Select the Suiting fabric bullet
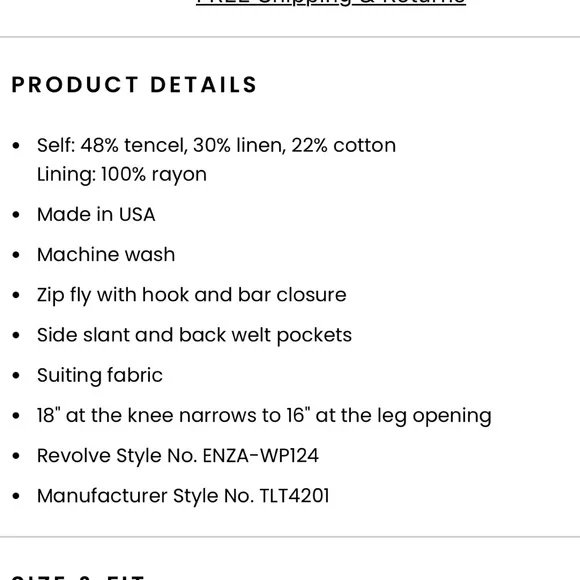This screenshot has width=580, height=580. 100,375
